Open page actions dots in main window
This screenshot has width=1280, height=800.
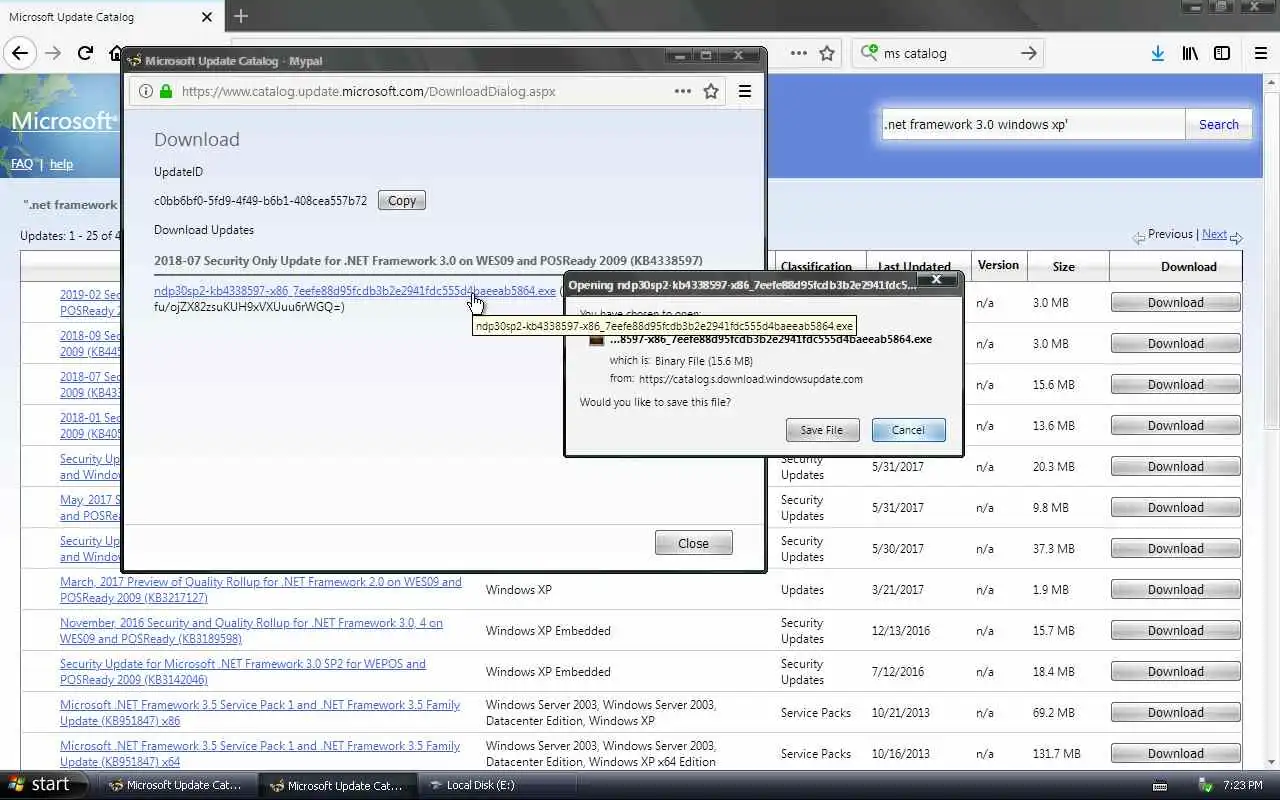pyautogui.click(x=798, y=53)
